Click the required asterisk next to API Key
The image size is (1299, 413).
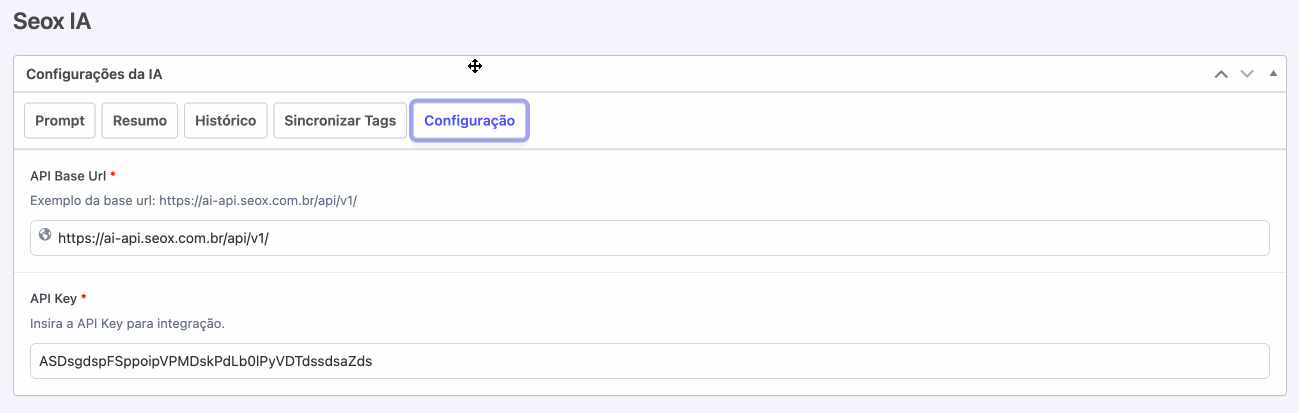[x=84, y=298]
